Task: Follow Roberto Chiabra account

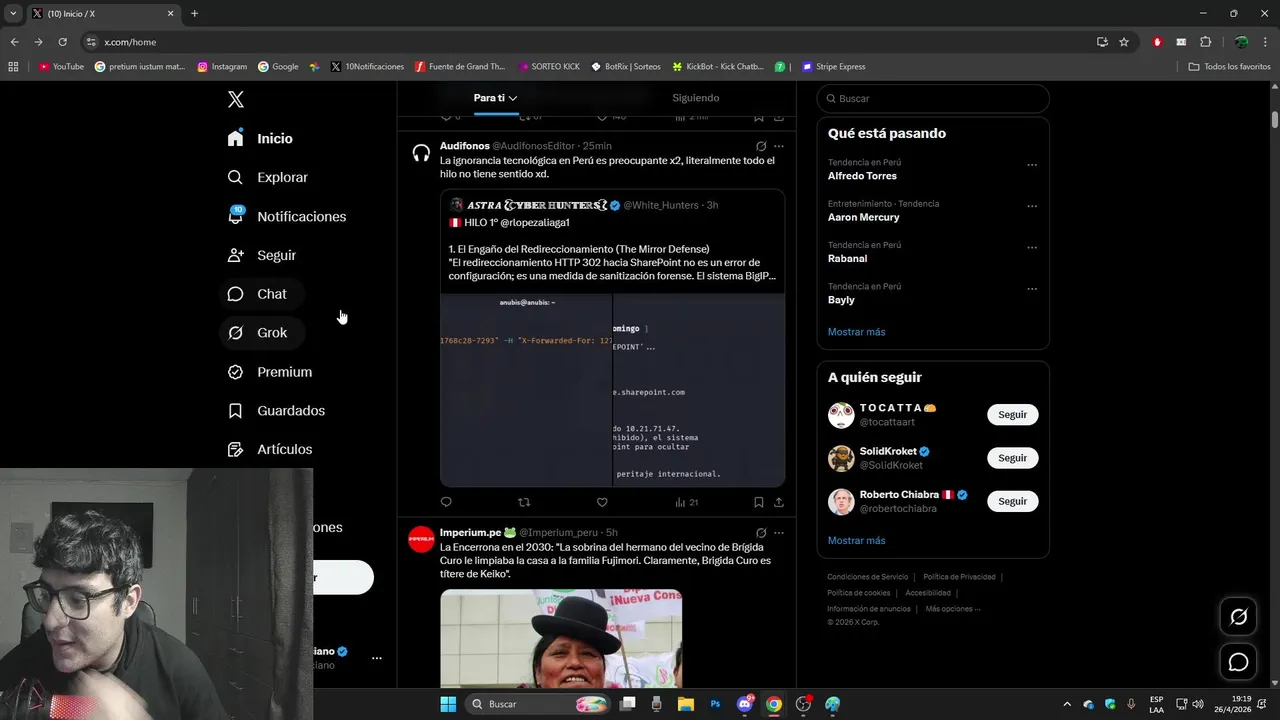Action: tap(1012, 501)
